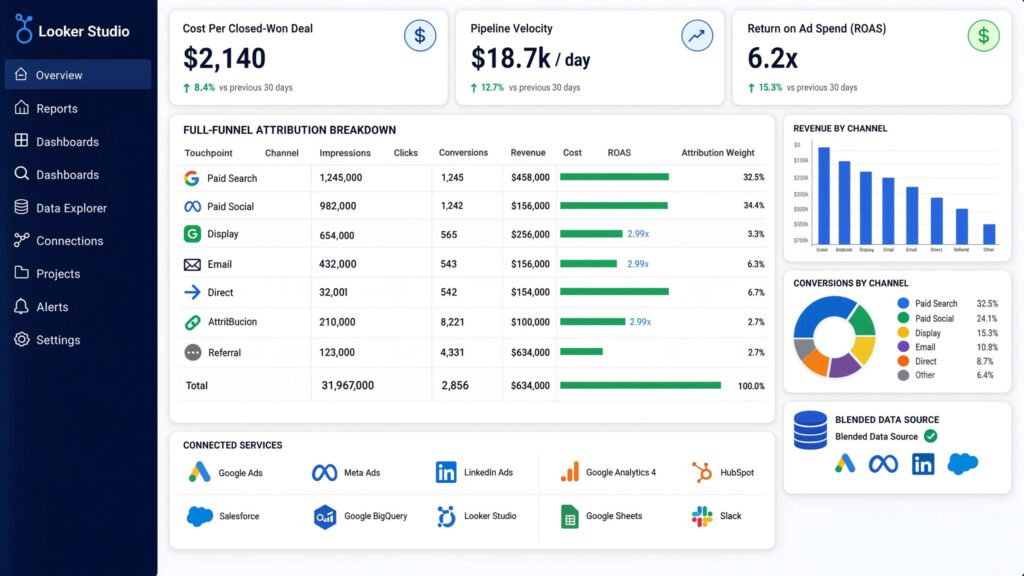Select the Meta Ads connected service
This screenshot has width=1024, height=576.
[346, 472]
